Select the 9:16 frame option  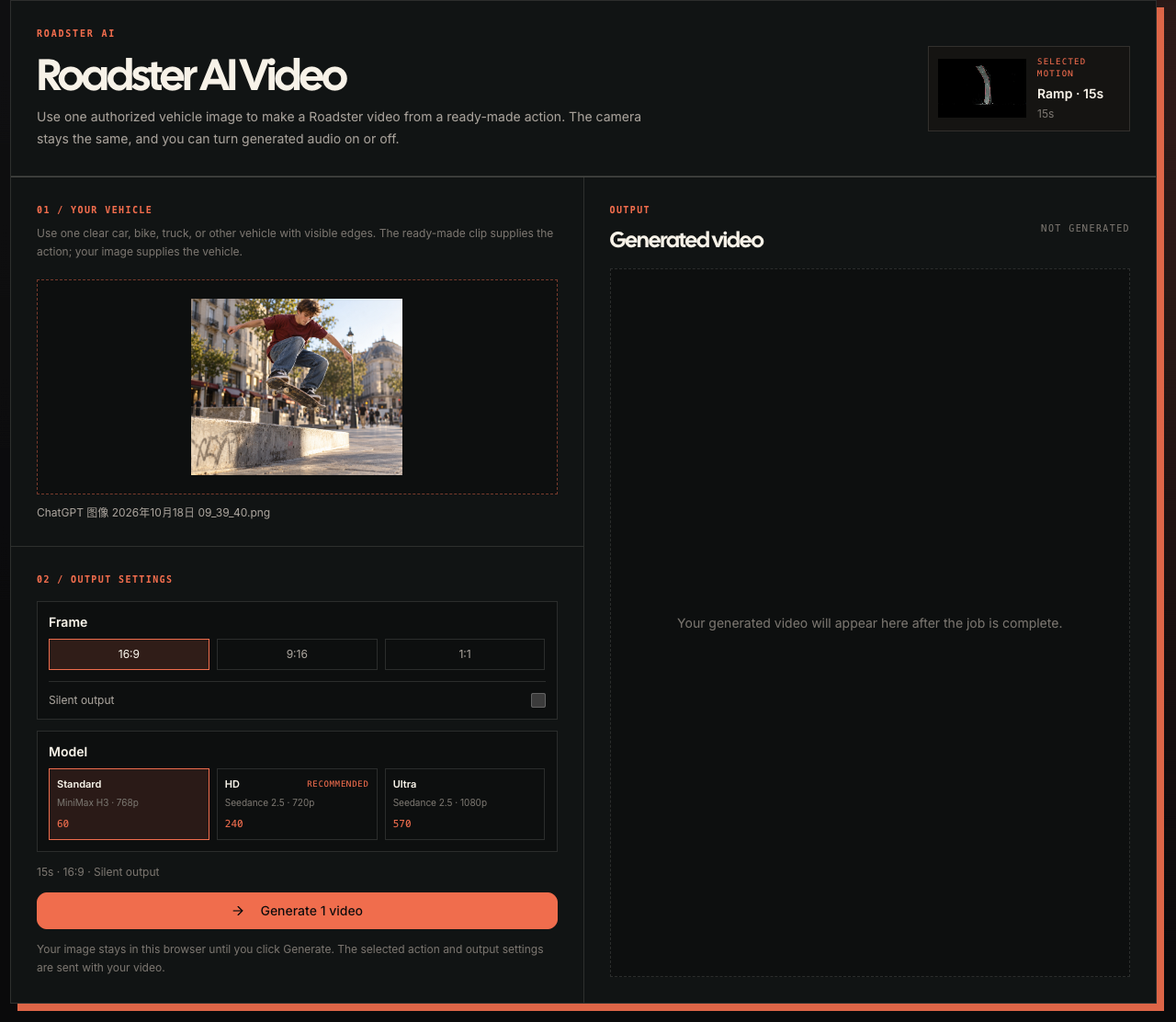click(x=297, y=654)
